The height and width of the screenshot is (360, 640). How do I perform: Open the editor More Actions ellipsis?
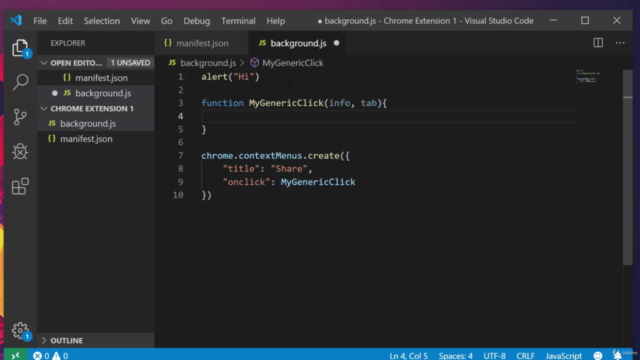pyautogui.click(x=620, y=43)
